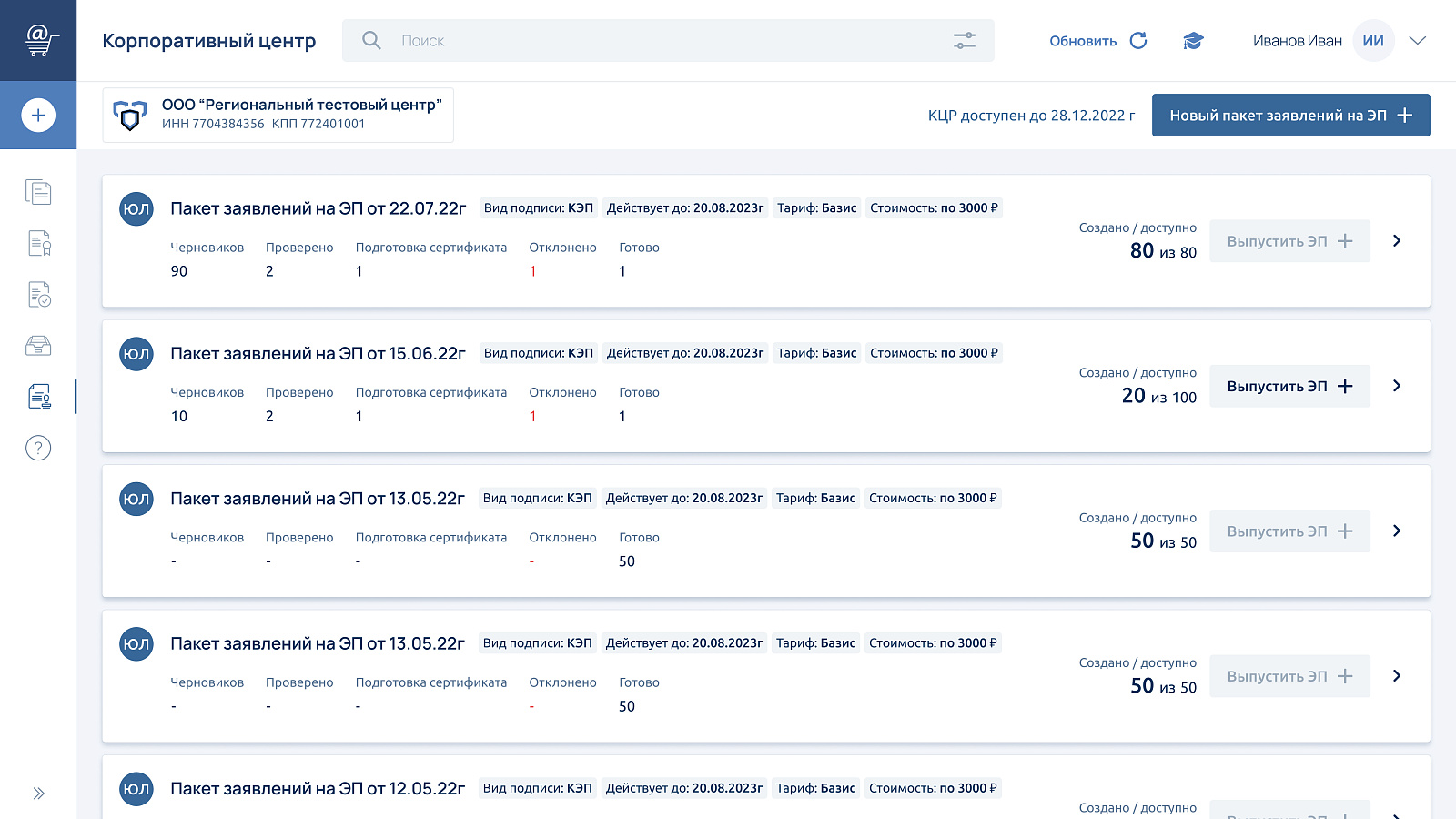This screenshot has width=1456, height=819.
Task: Click Иванов Иван user name
Action: (x=1298, y=41)
